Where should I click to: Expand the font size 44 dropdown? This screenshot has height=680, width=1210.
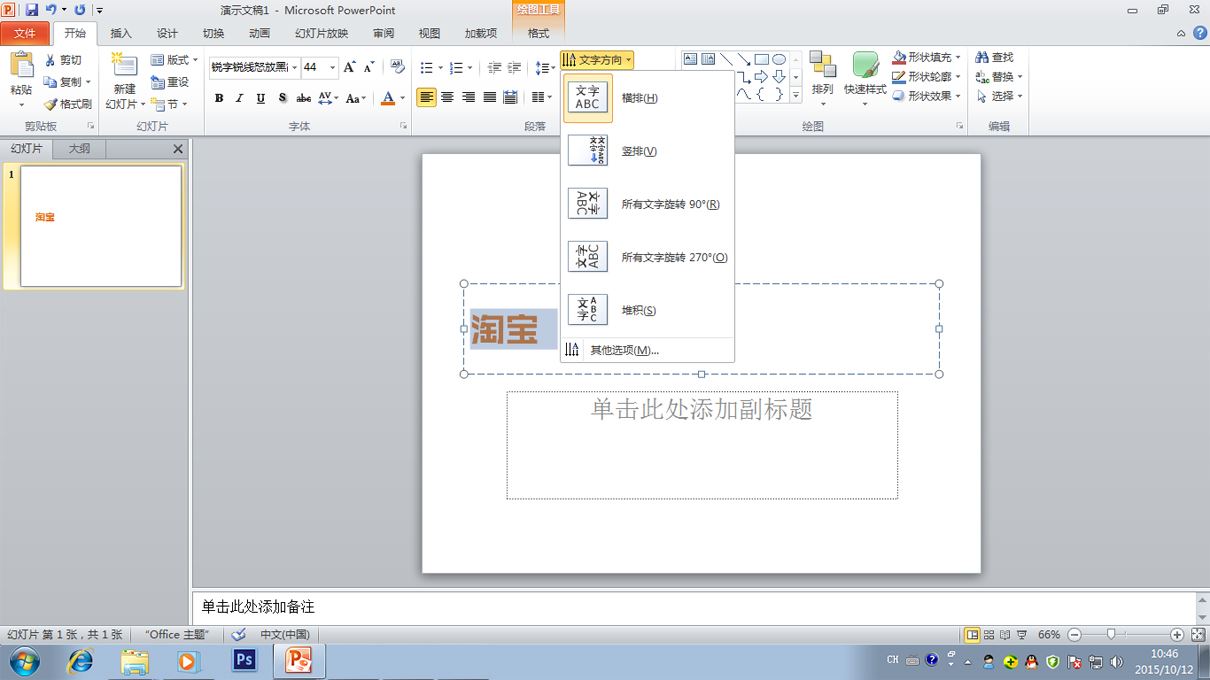(333, 68)
